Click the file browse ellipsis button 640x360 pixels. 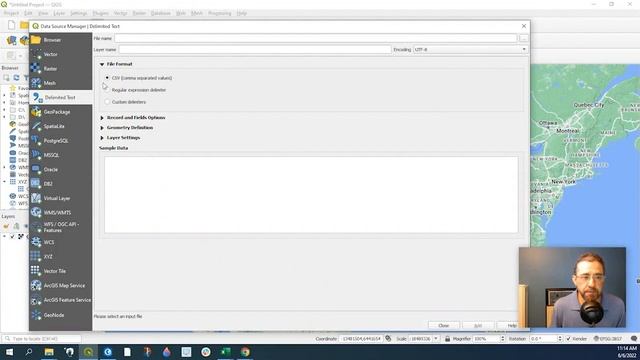coord(523,38)
